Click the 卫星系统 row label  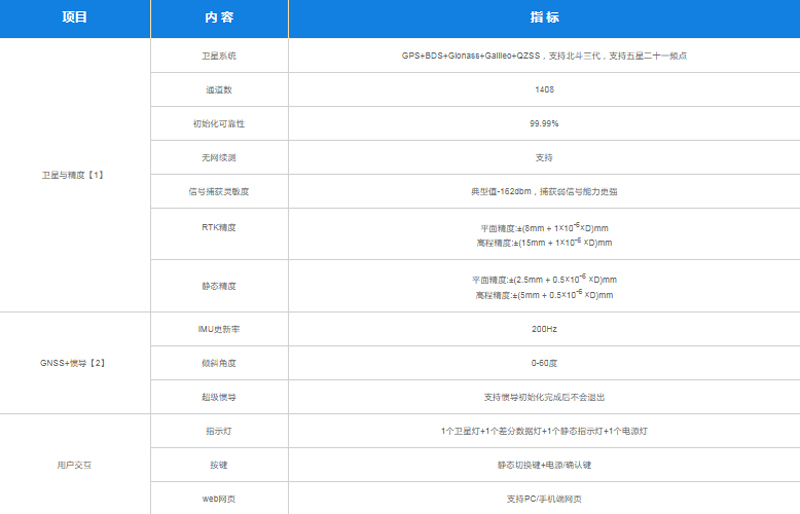pyautogui.click(x=218, y=55)
